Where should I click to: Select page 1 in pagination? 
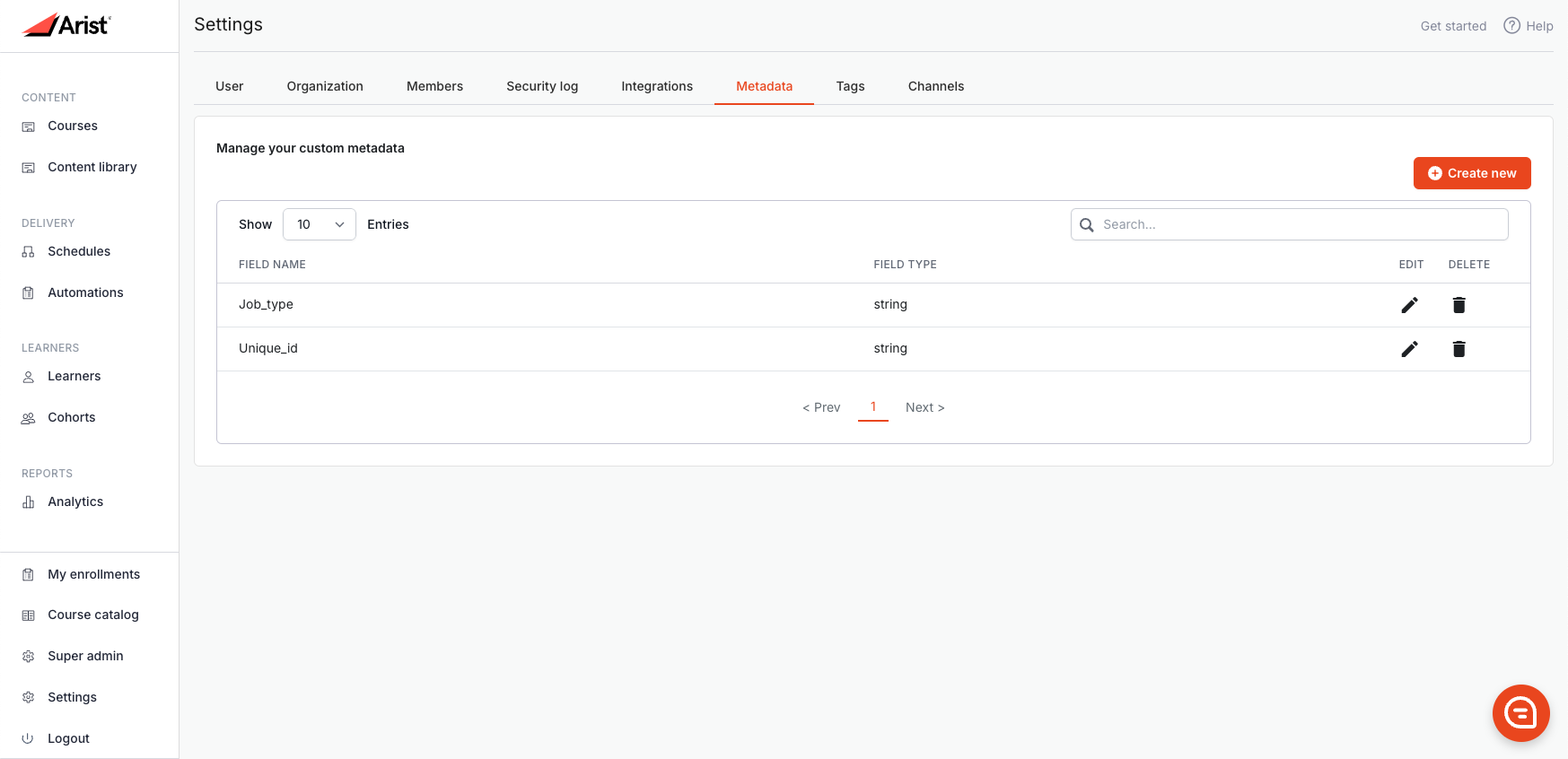(x=873, y=407)
